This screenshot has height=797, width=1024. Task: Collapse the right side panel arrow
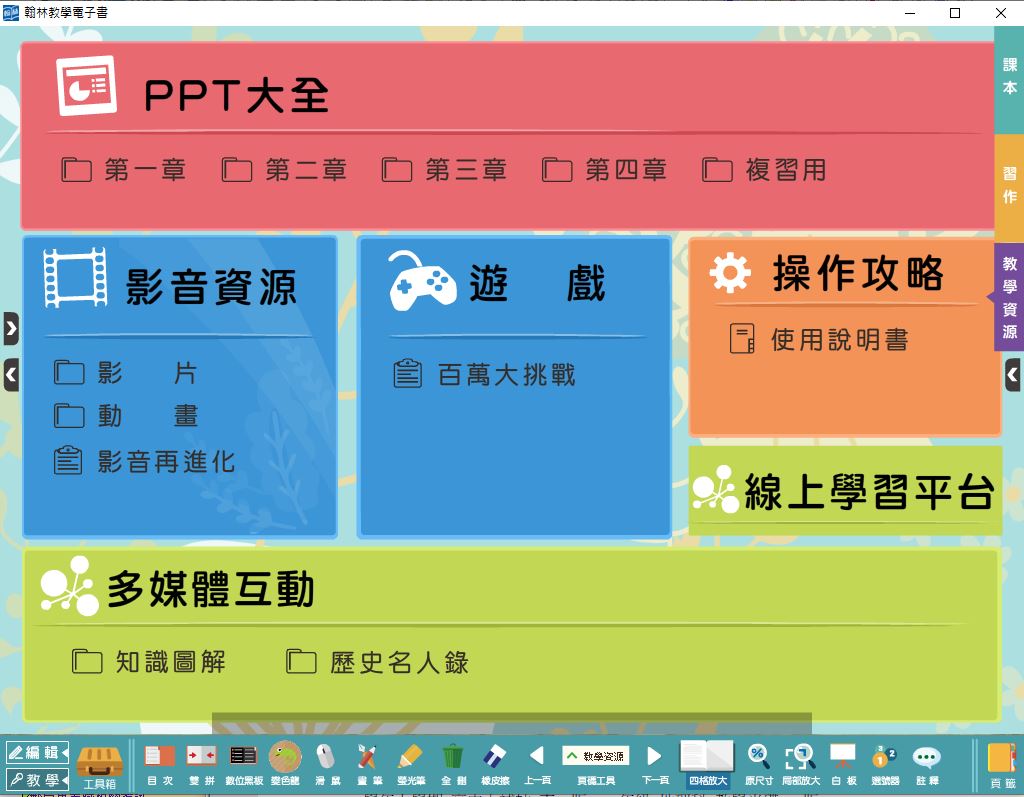1013,375
